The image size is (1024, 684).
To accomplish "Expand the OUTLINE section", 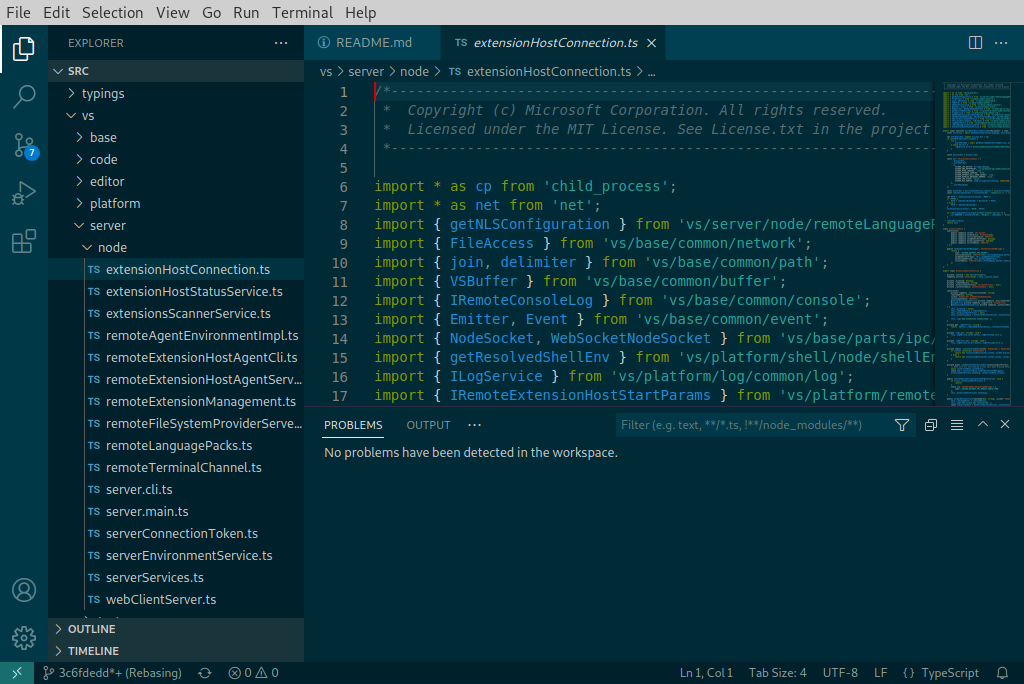I will pyautogui.click(x=176, y=629).
